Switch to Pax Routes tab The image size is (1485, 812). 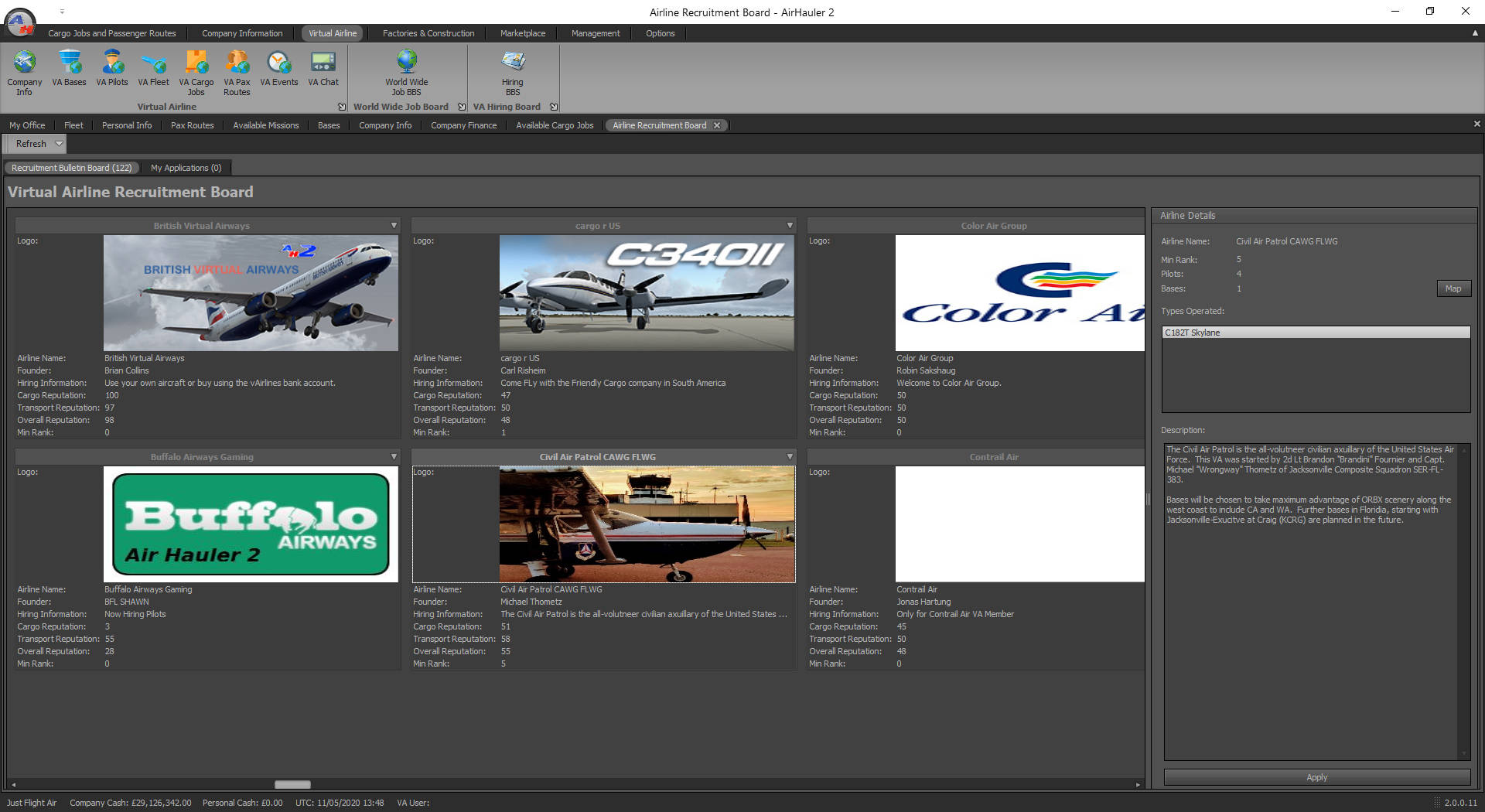pos(193,125)
